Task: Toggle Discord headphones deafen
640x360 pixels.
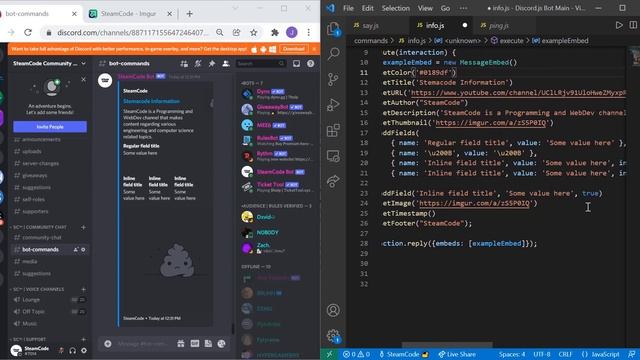Action: tap(73, 350)
